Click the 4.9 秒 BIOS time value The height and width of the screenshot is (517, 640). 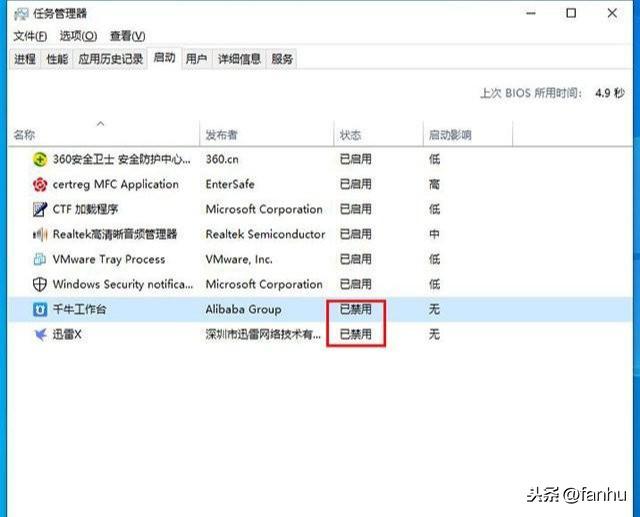(x=610, y=93)
